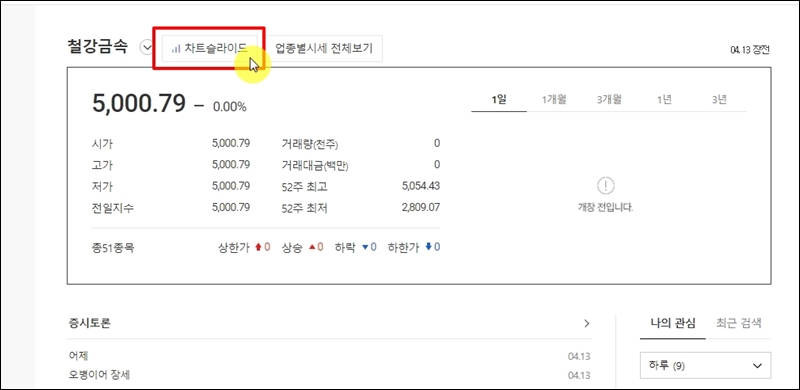Click the 하락 blue triangle icon

click(x=365, y=248)
